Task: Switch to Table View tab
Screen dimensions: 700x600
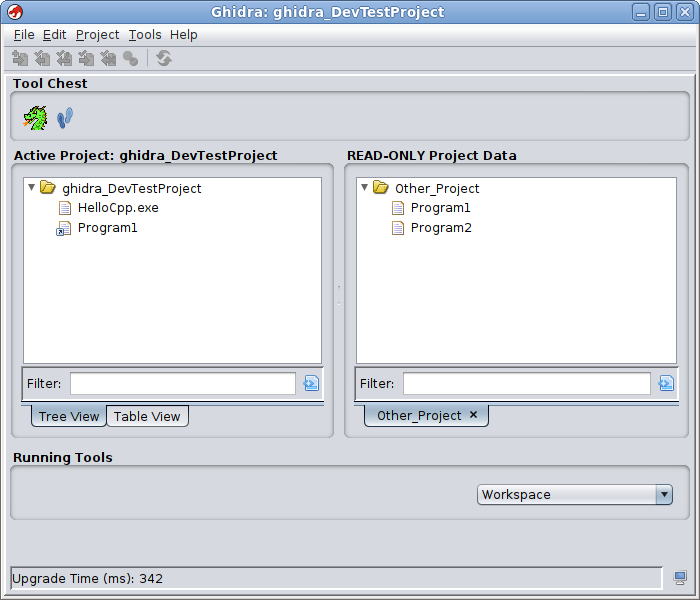Action: [x=147, y=416]
